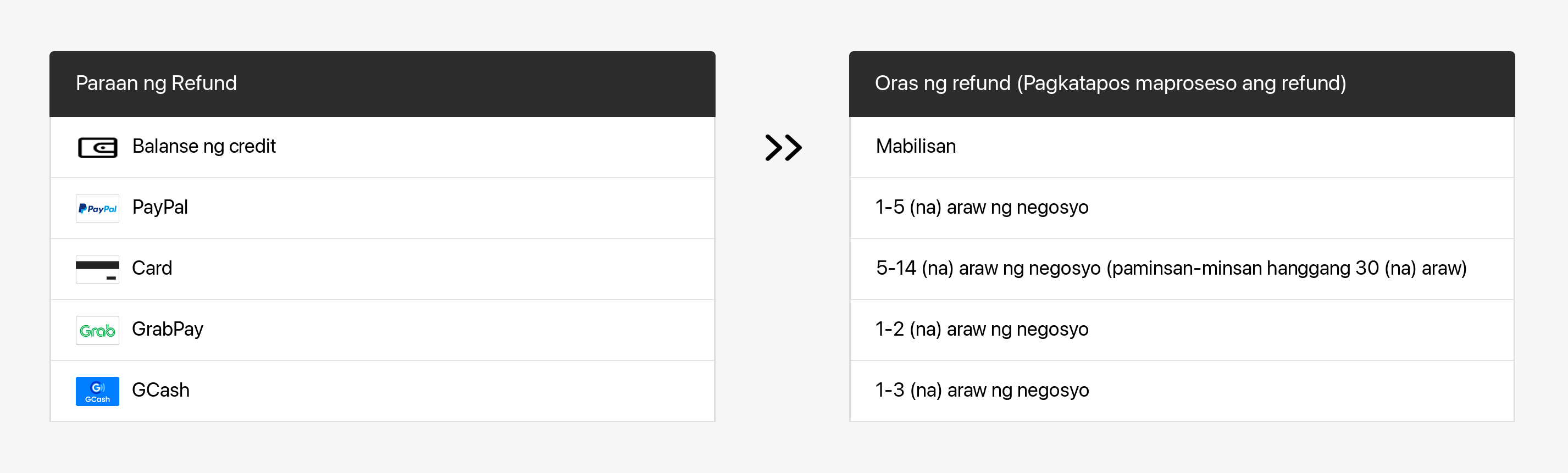
Task: Click the green Grab logo icon
Action: 97,330
